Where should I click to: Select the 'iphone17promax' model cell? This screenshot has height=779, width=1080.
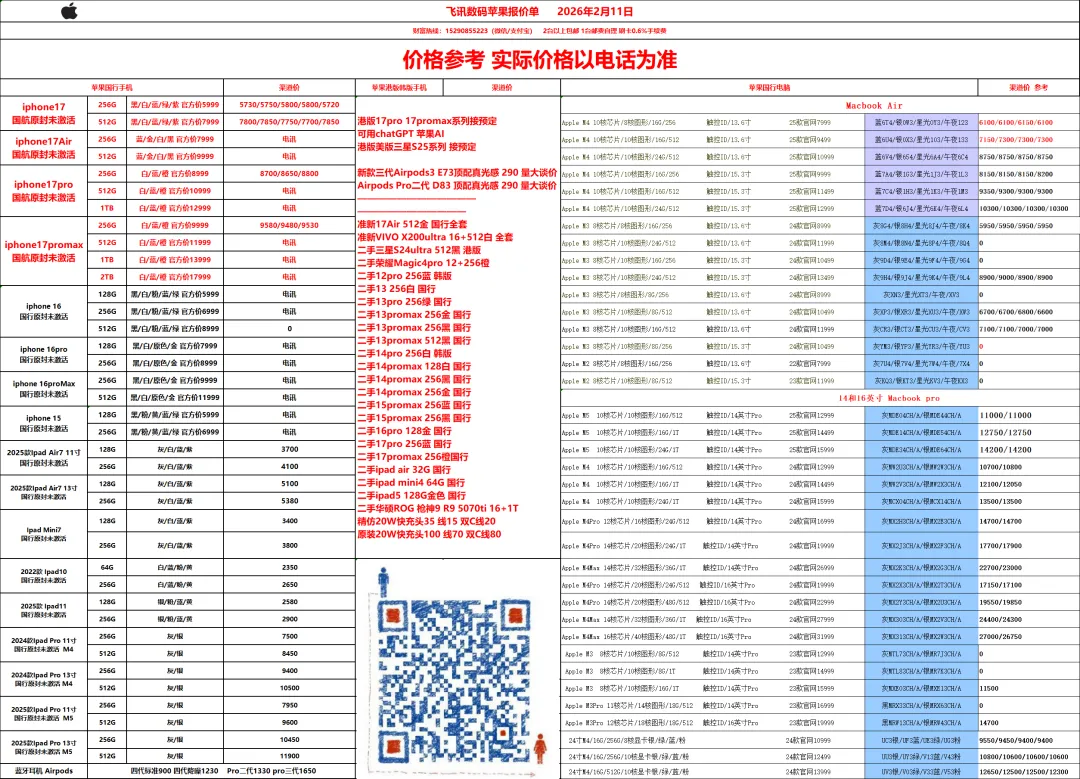[x=43, y=251]
